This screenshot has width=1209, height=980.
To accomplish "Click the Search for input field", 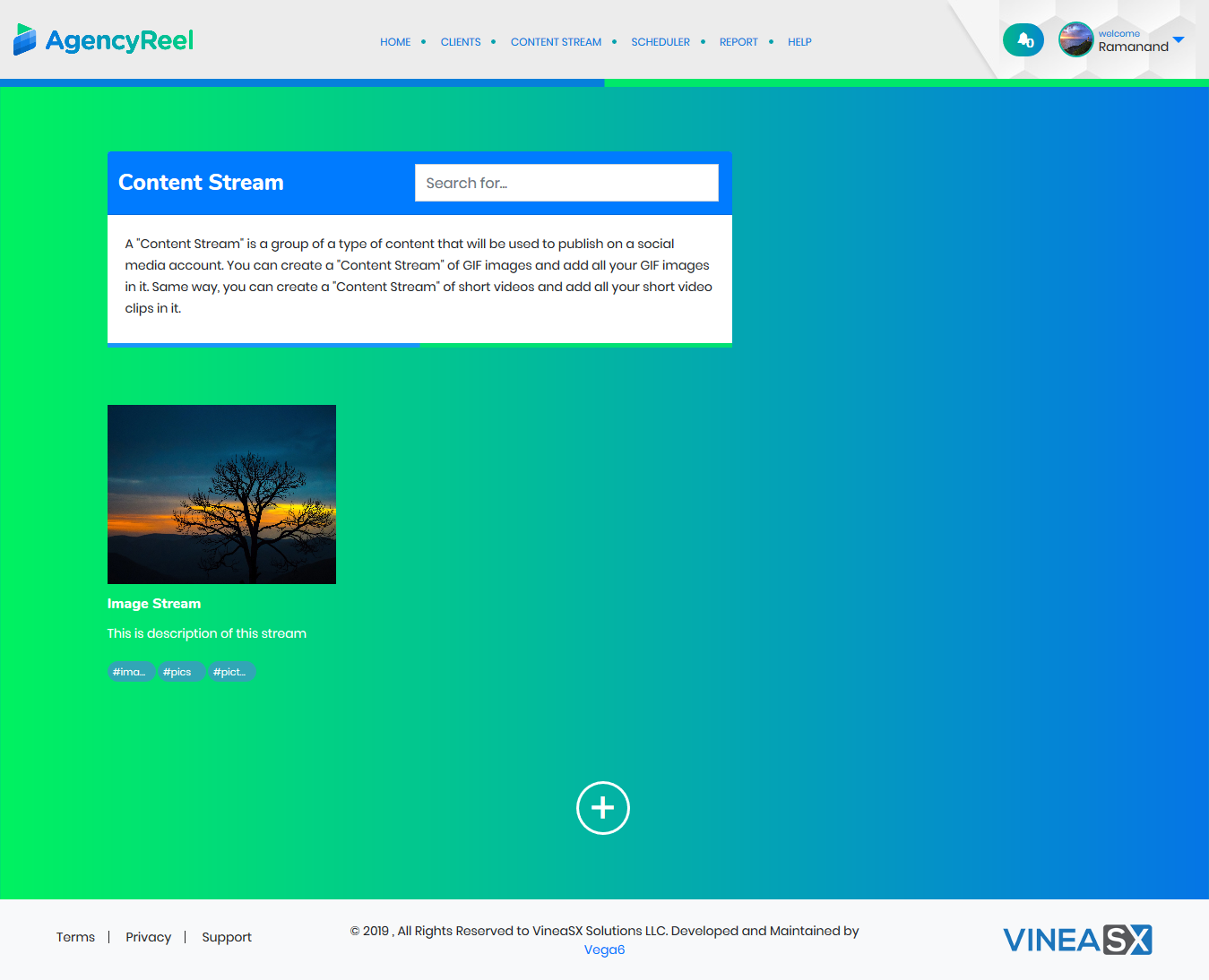I will point(566,183).
